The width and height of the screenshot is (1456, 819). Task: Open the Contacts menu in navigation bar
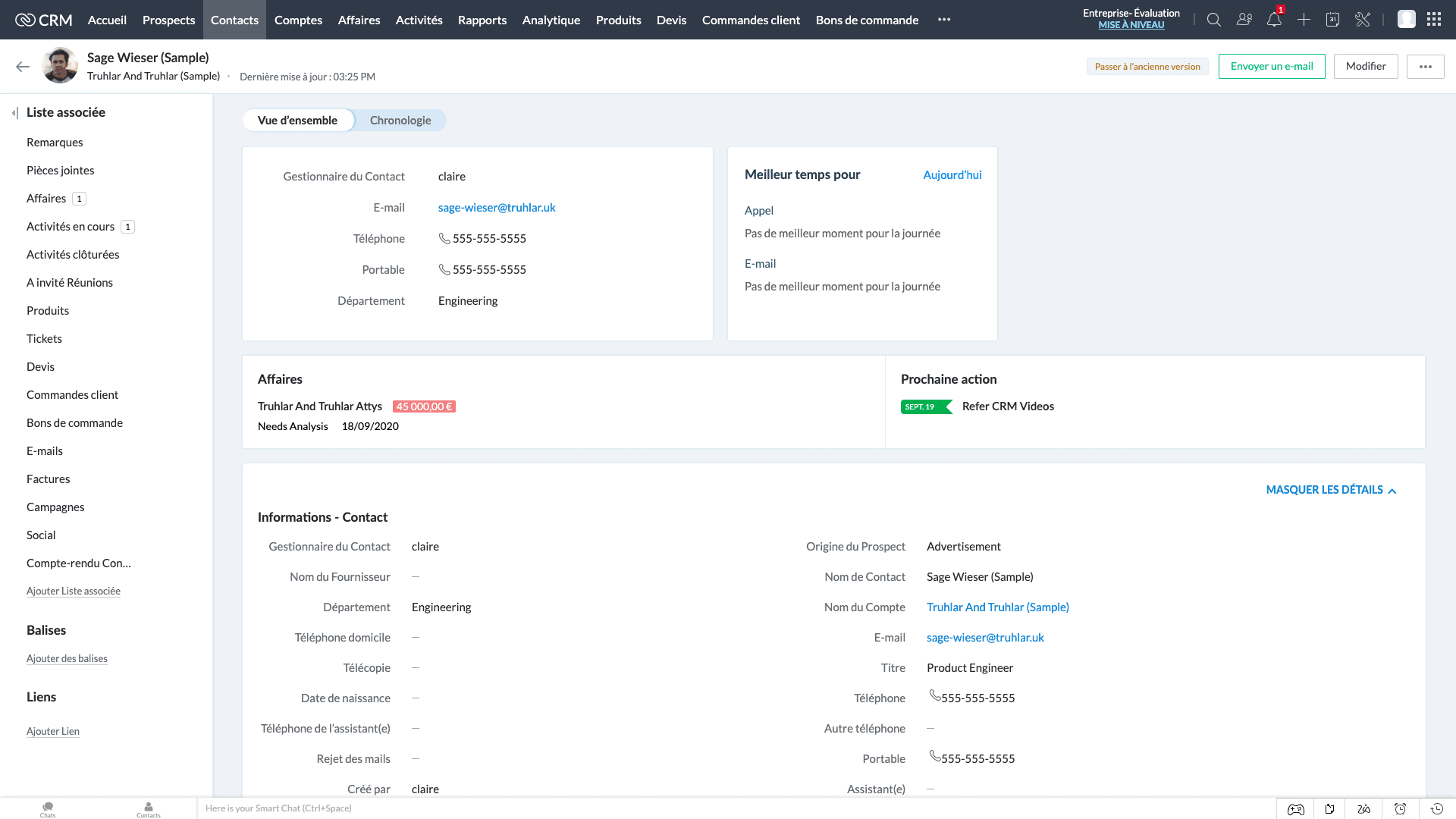coord(234,19)
